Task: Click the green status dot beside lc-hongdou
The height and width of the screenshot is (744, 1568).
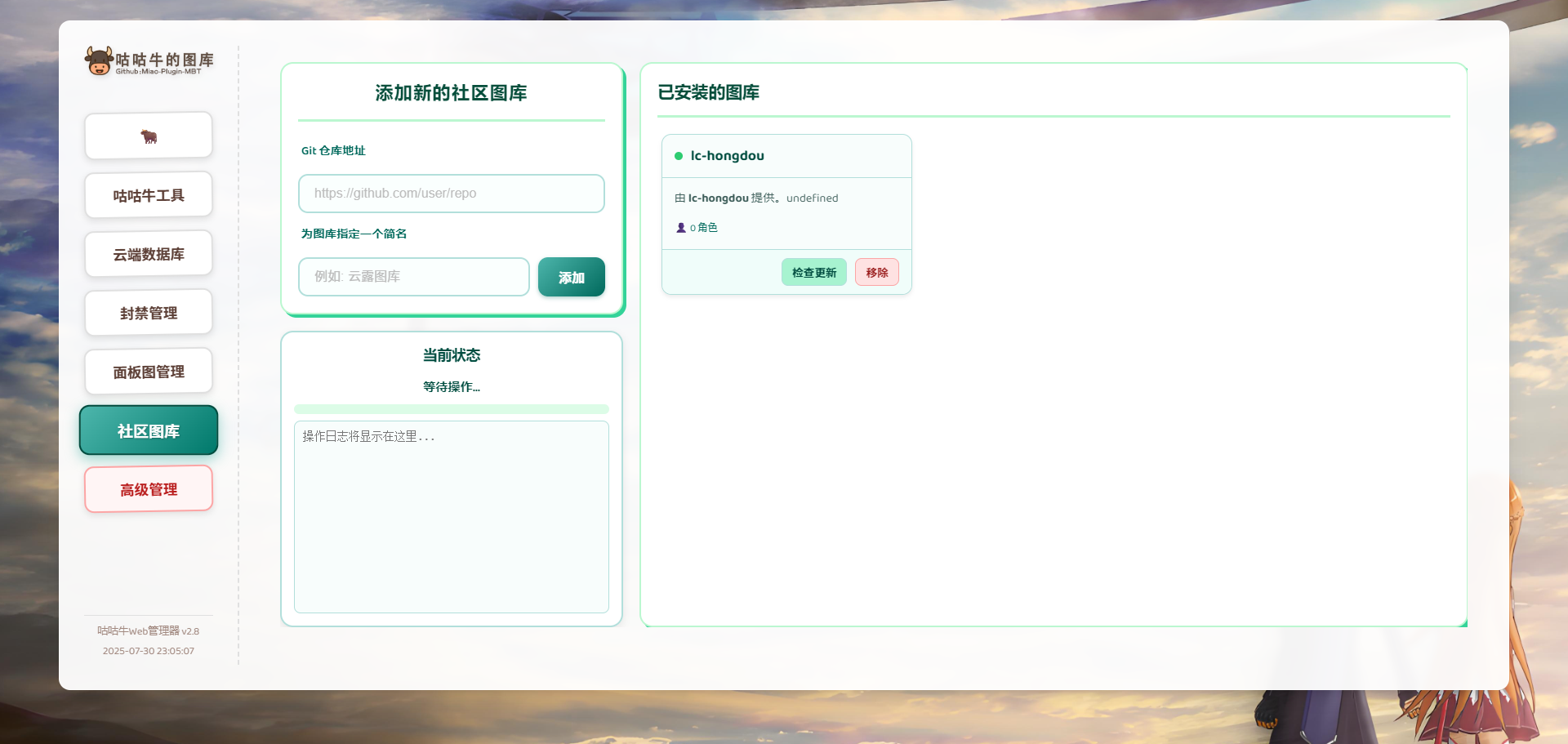Action: tap(677, 155)
